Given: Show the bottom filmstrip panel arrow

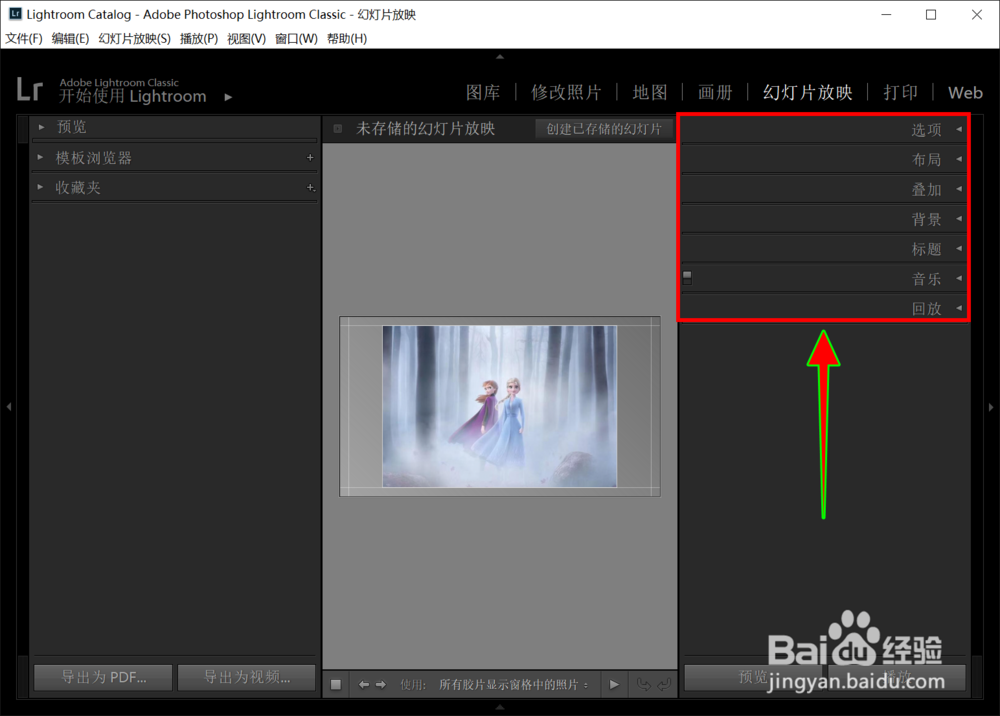Looking at the screenshot, I should click(500, 706).
